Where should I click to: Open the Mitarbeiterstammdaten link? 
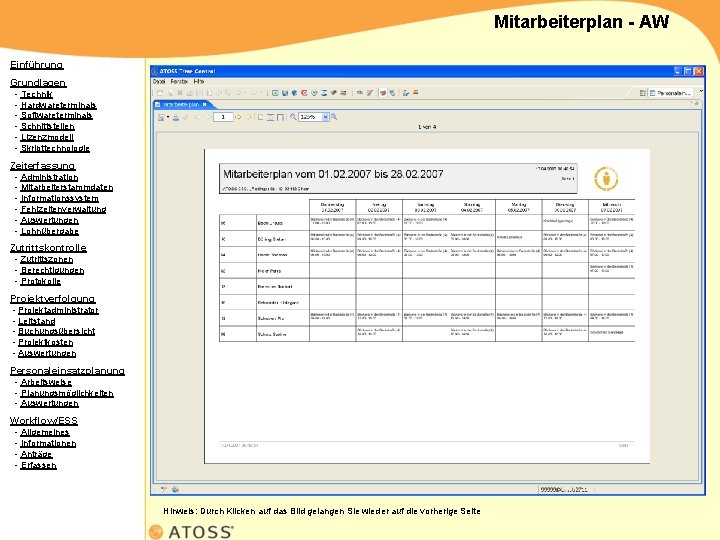[x=67, y=187]
